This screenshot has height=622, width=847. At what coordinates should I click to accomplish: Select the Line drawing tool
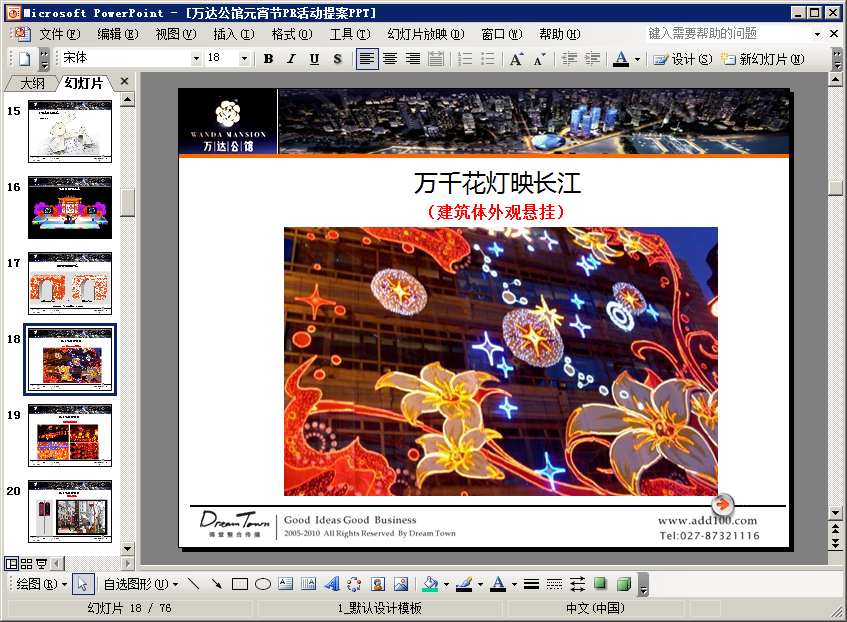193,584
